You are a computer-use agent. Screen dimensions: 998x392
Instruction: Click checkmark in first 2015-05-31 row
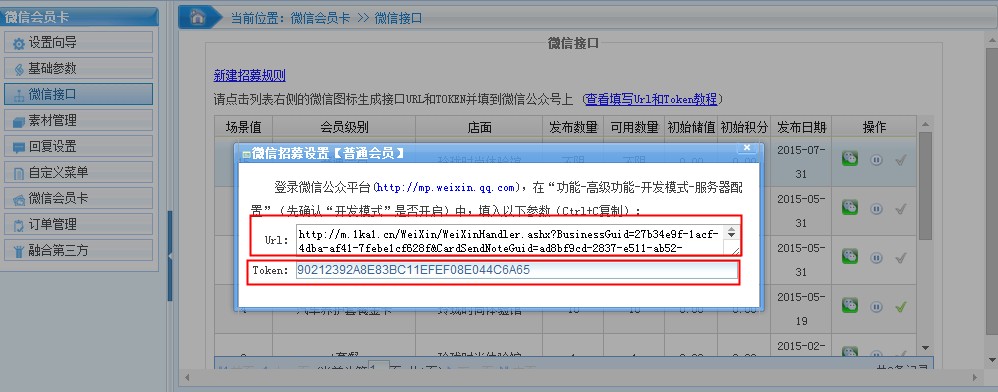[900, 208]
